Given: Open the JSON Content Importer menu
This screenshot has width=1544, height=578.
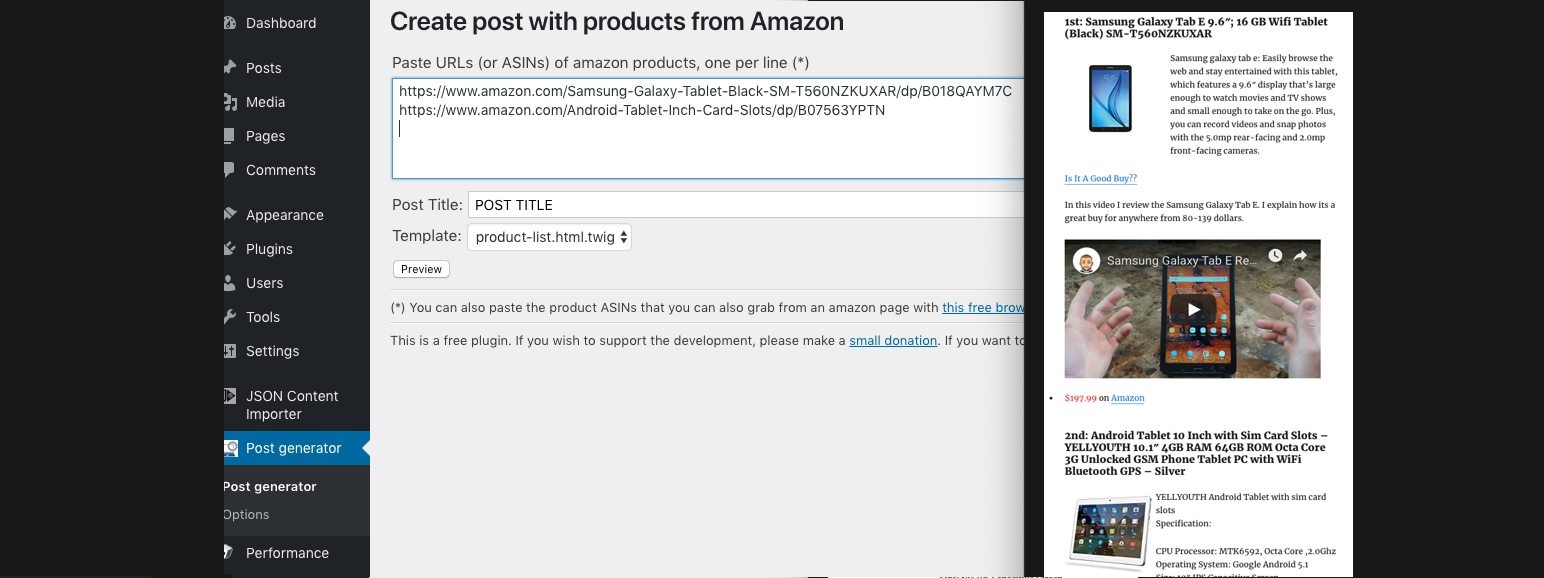Looking at the screenshot, I should (x=292, y=405).
